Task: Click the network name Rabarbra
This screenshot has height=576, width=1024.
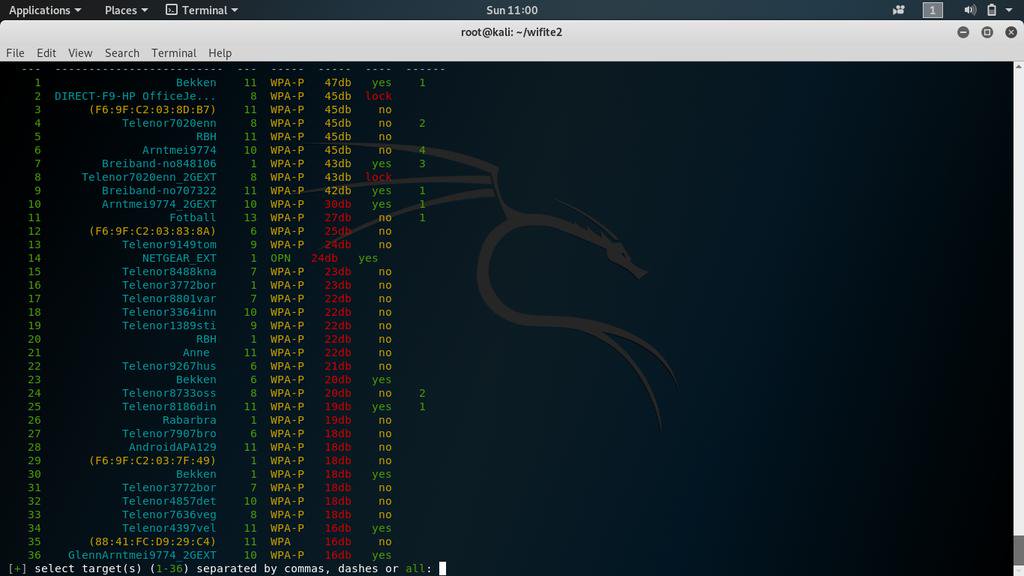Action: 189,420
